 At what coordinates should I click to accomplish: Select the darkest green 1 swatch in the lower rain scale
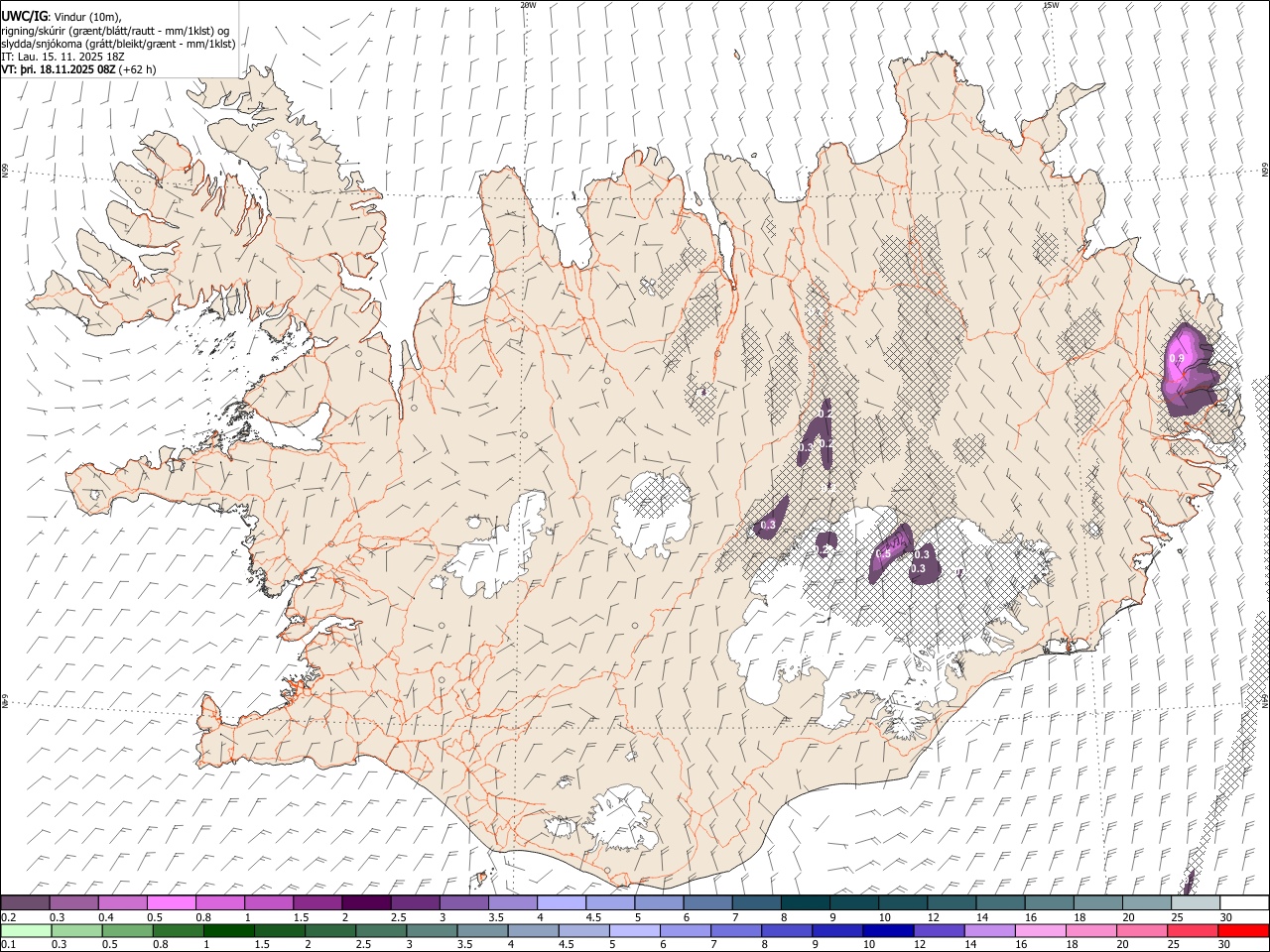[x=228, y=930]
